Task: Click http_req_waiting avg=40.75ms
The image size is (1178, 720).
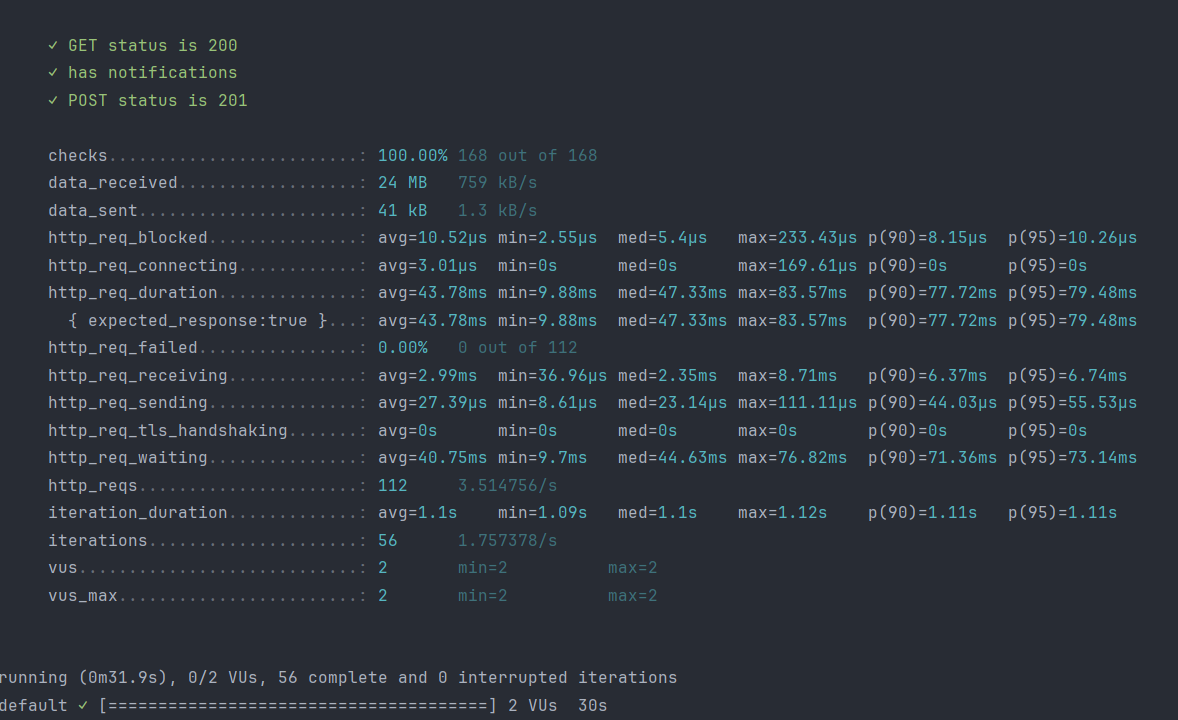Action: click(432, 458)
